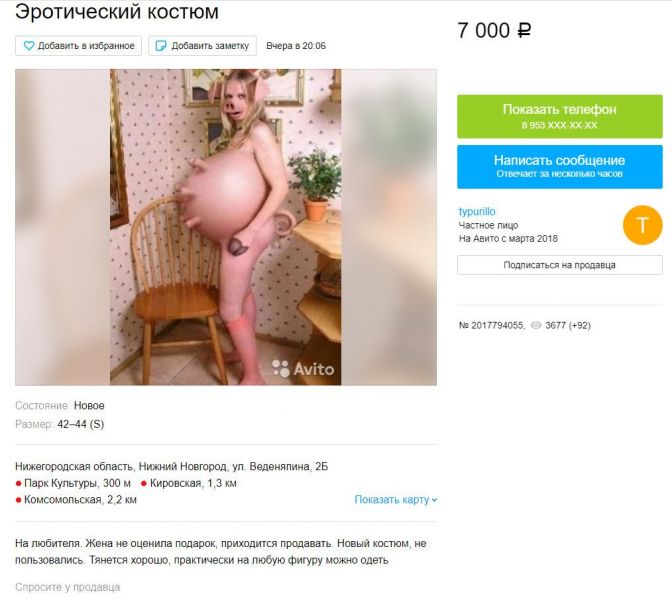Click Добавить в избранное button text
Screen dimensions: 672x600
click(86, 46)
